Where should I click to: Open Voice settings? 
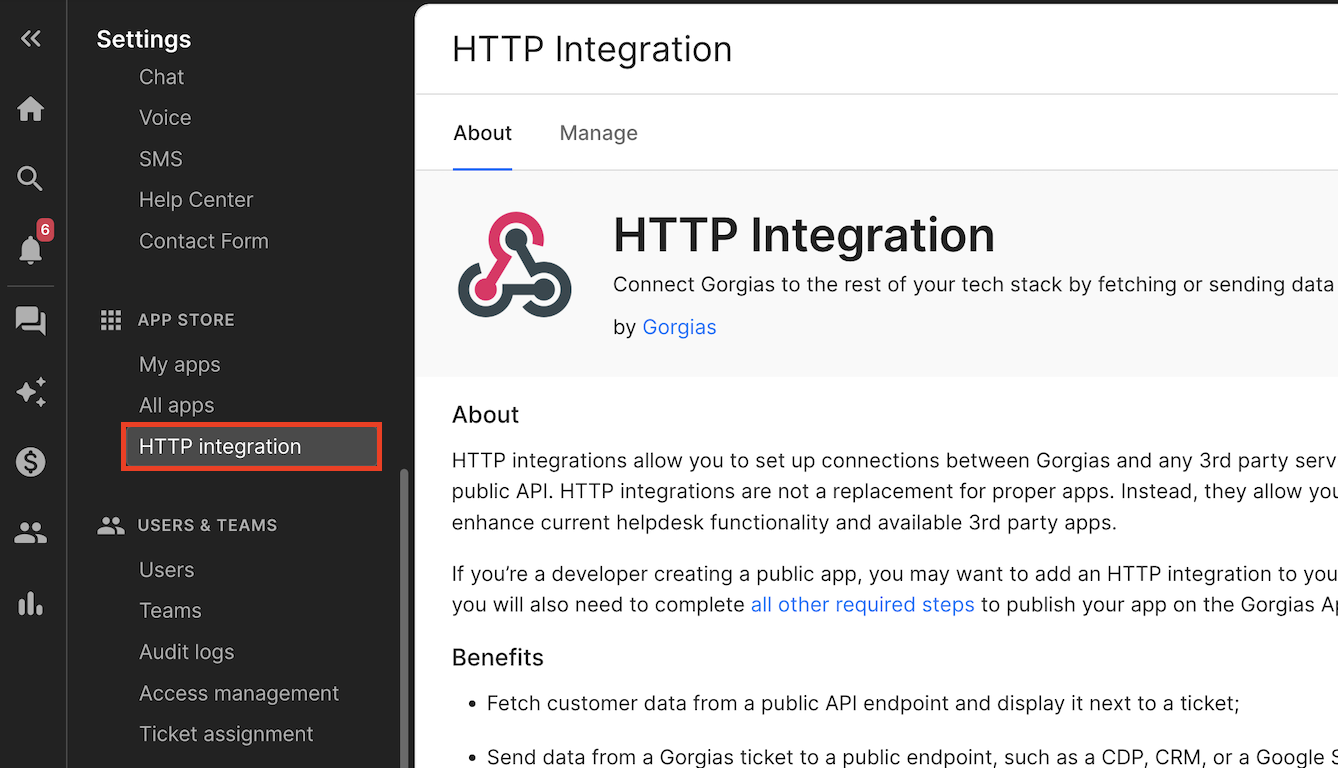tap(165, 118)
